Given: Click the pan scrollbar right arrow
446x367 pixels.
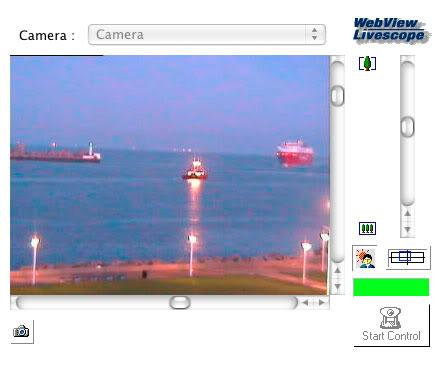Looking at the screenshot, I should pyautogui.click(x=321, y=303).
